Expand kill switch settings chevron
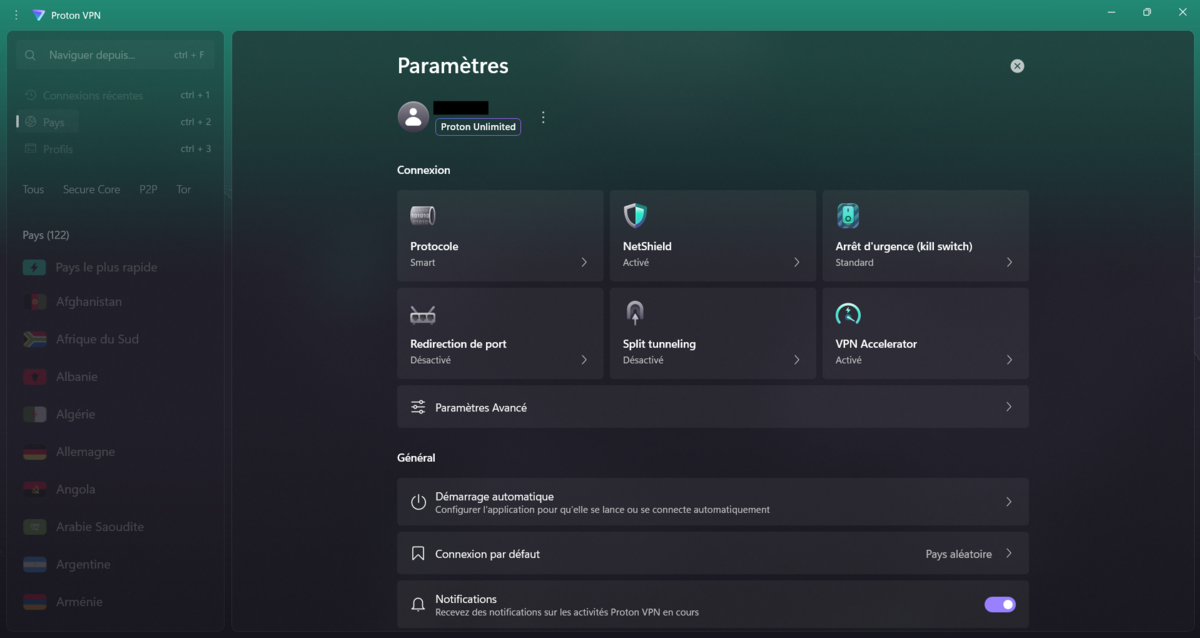1200x638 pixels. (1009, 262)
